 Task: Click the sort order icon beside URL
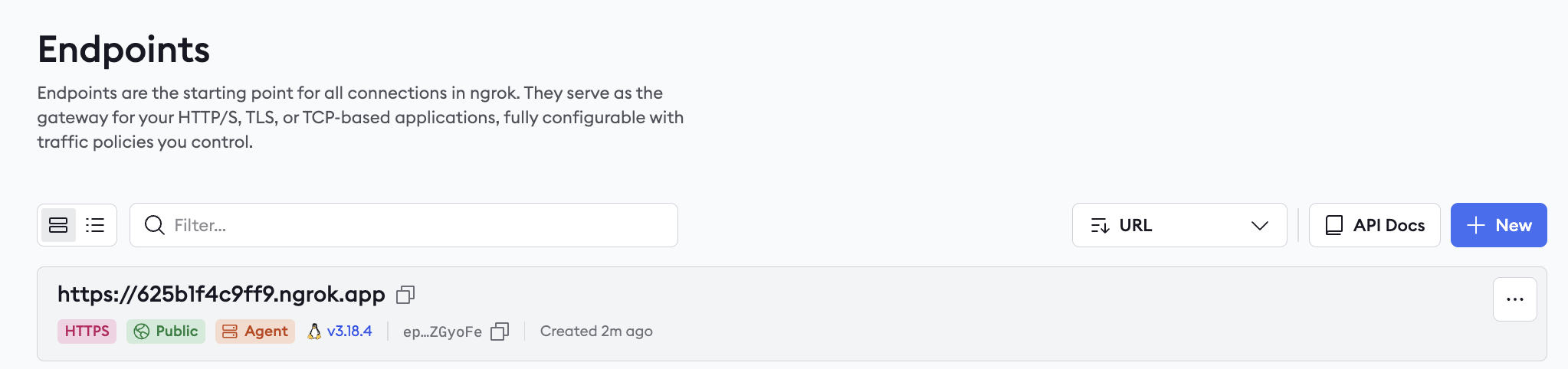pyautogui.click(x=1100, y=226)
